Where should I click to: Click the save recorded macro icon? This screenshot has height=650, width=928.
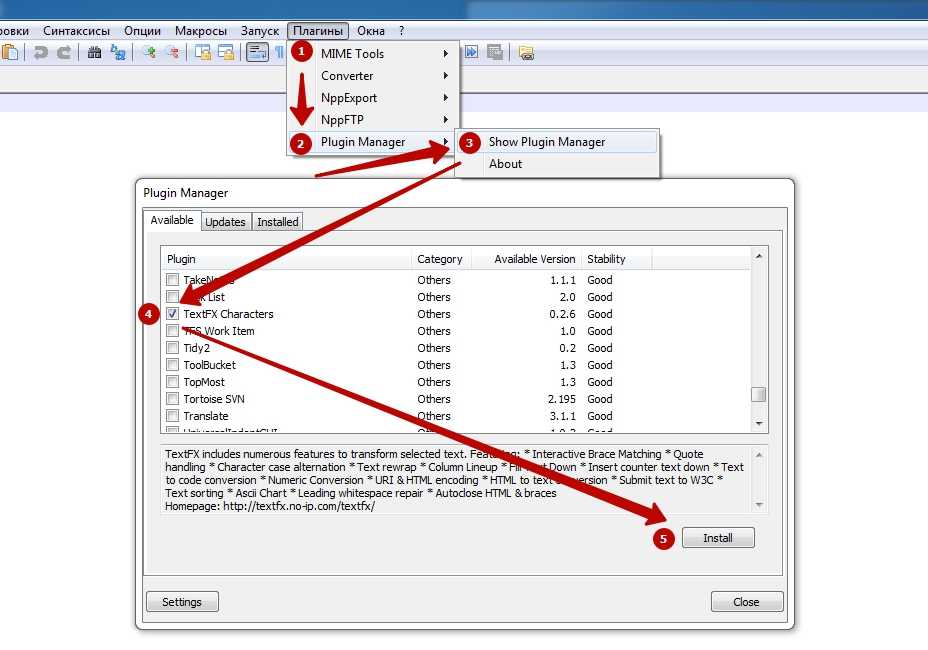(x=495, y=52)
